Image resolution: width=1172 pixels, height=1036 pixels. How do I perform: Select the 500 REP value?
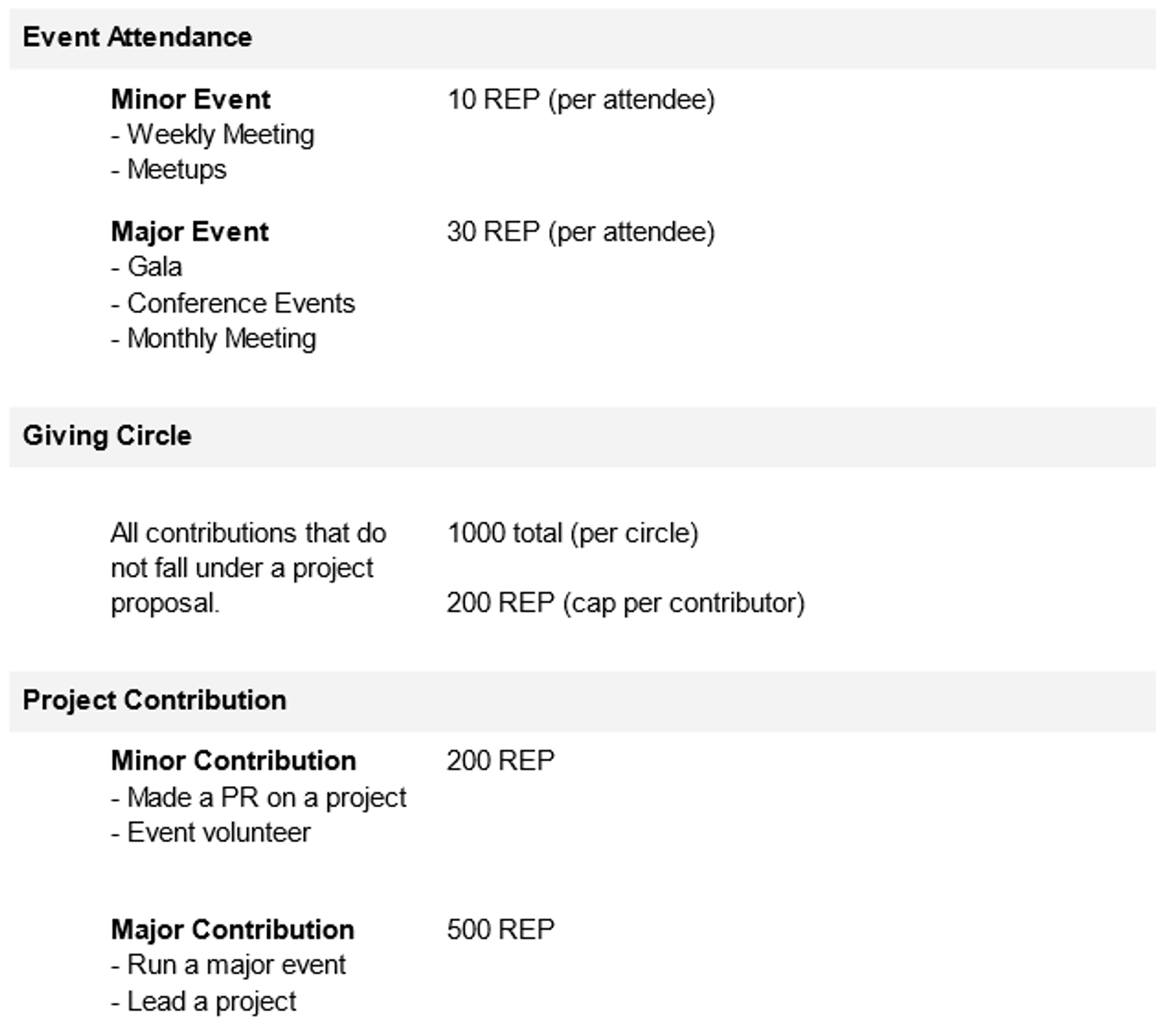(x=501, y=929)
